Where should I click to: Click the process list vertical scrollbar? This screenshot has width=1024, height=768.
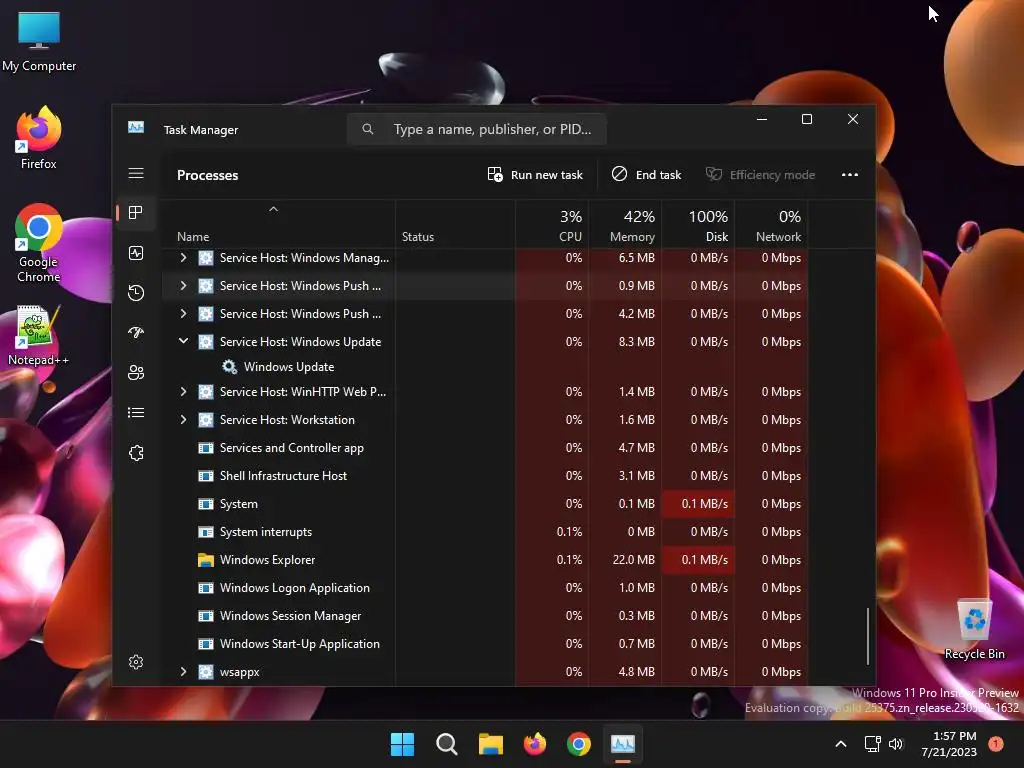pyautogui.click(x=868, y=636)
